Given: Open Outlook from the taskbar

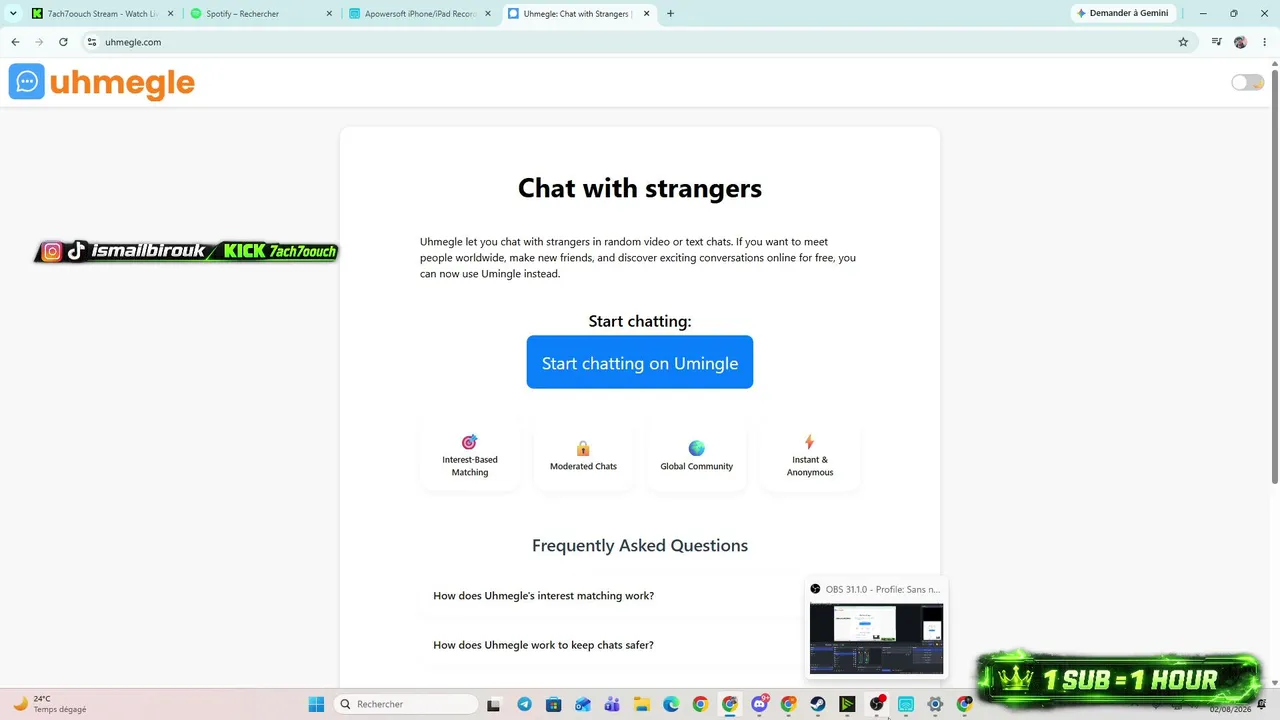Looking at the screenshot, I should click(582, 704).
